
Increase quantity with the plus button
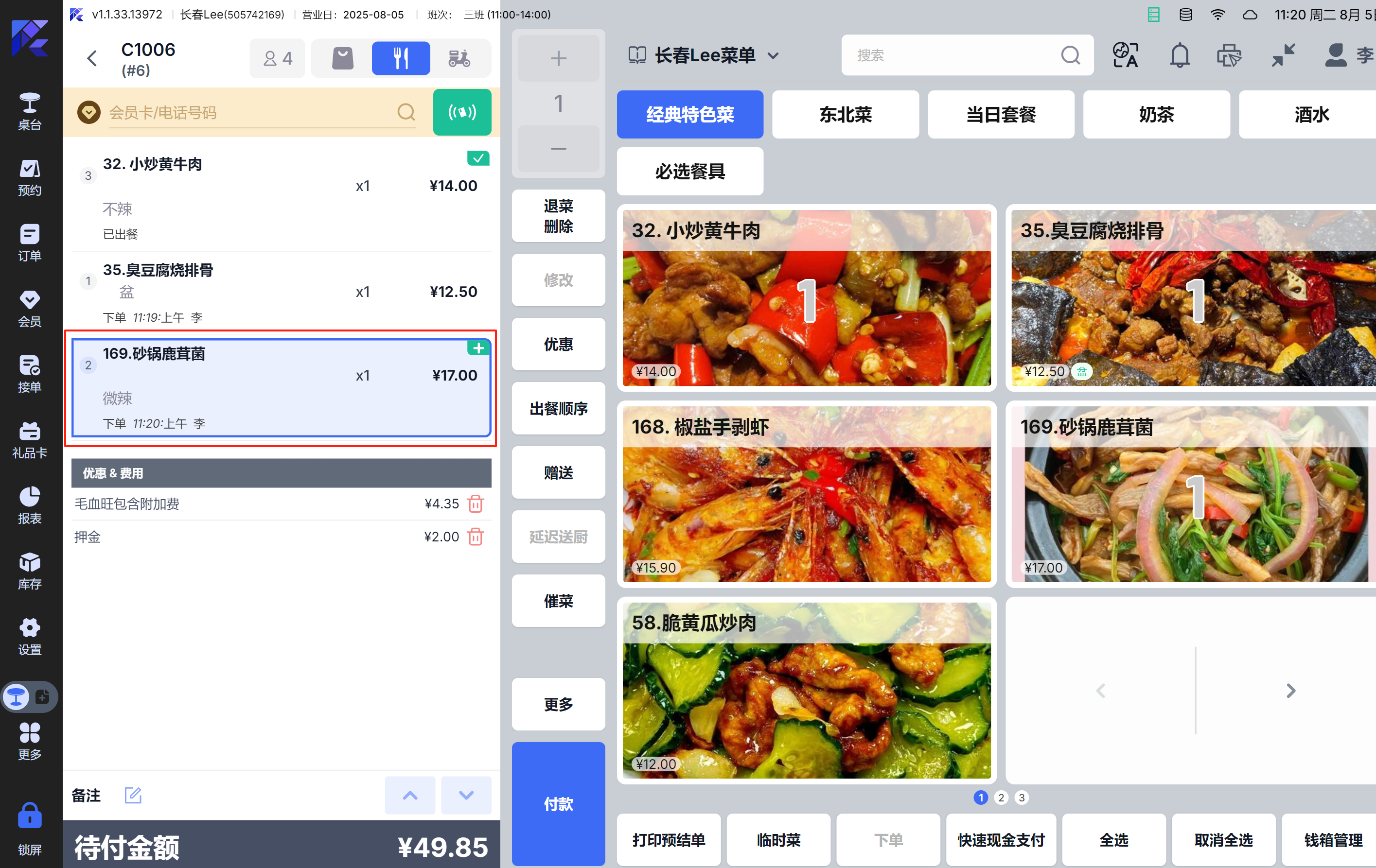coord(558,58)
